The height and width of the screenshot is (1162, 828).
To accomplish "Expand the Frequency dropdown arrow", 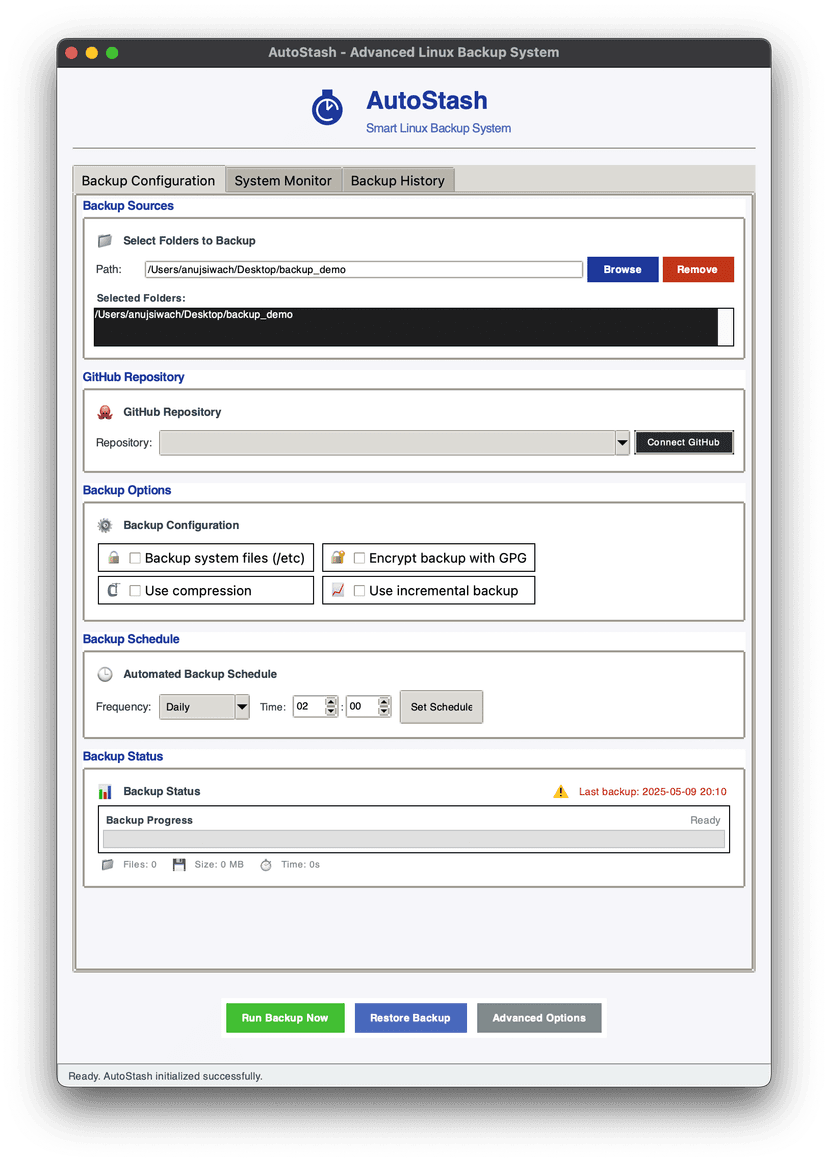I will point(242,707).
